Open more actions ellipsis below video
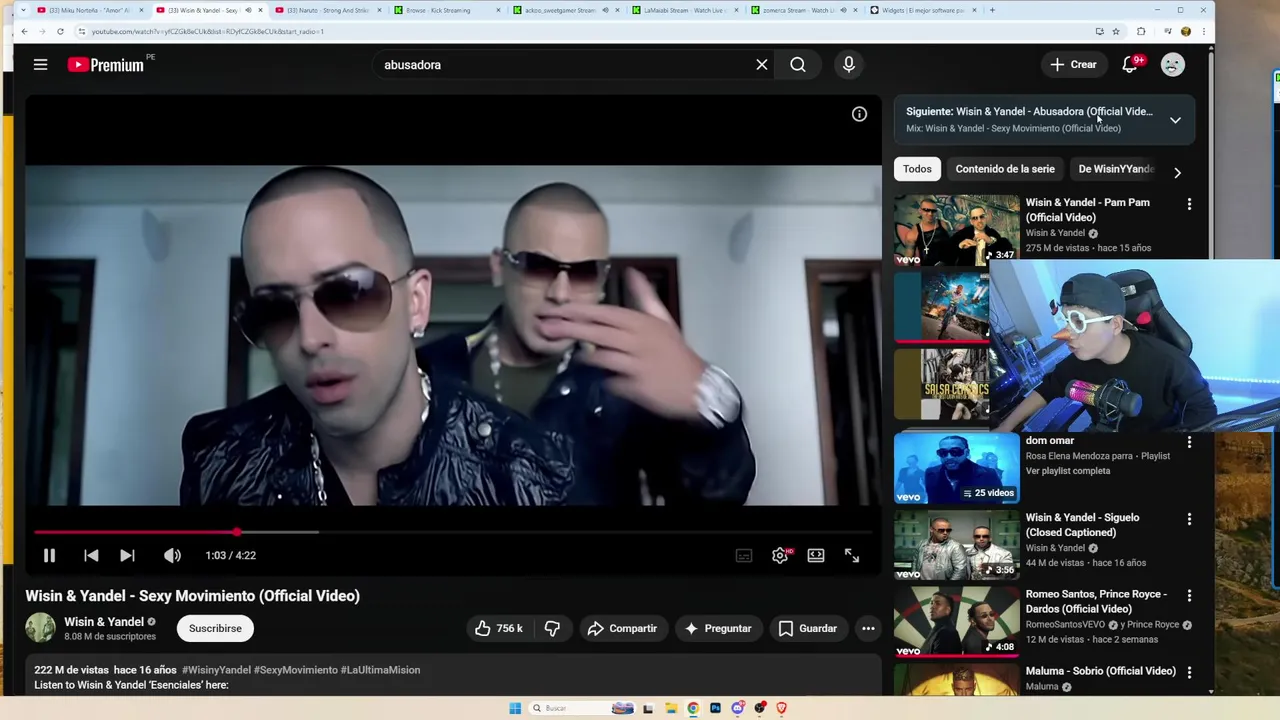This screenshot has height=720, width=1280. click(868, 629)
